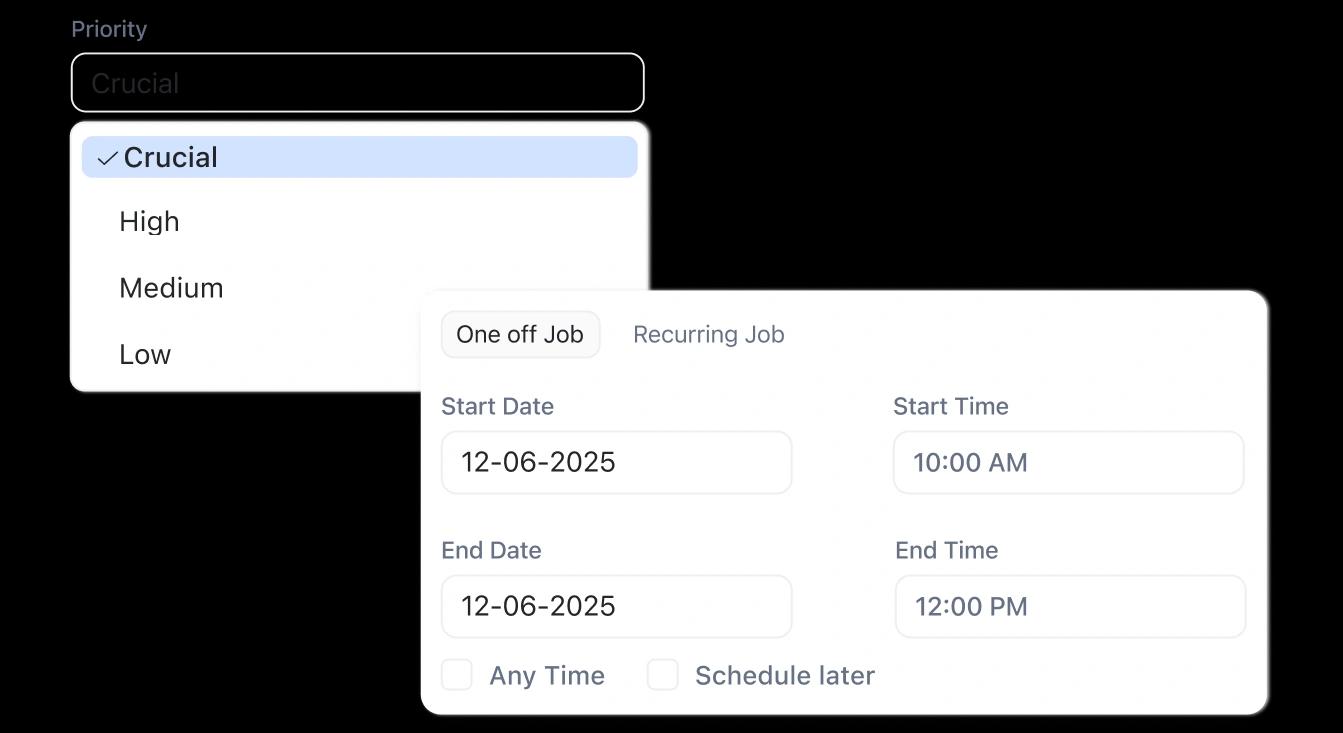1343x733 pixels.
Task: Click the End Date input field
Action: tap(616, 606)
